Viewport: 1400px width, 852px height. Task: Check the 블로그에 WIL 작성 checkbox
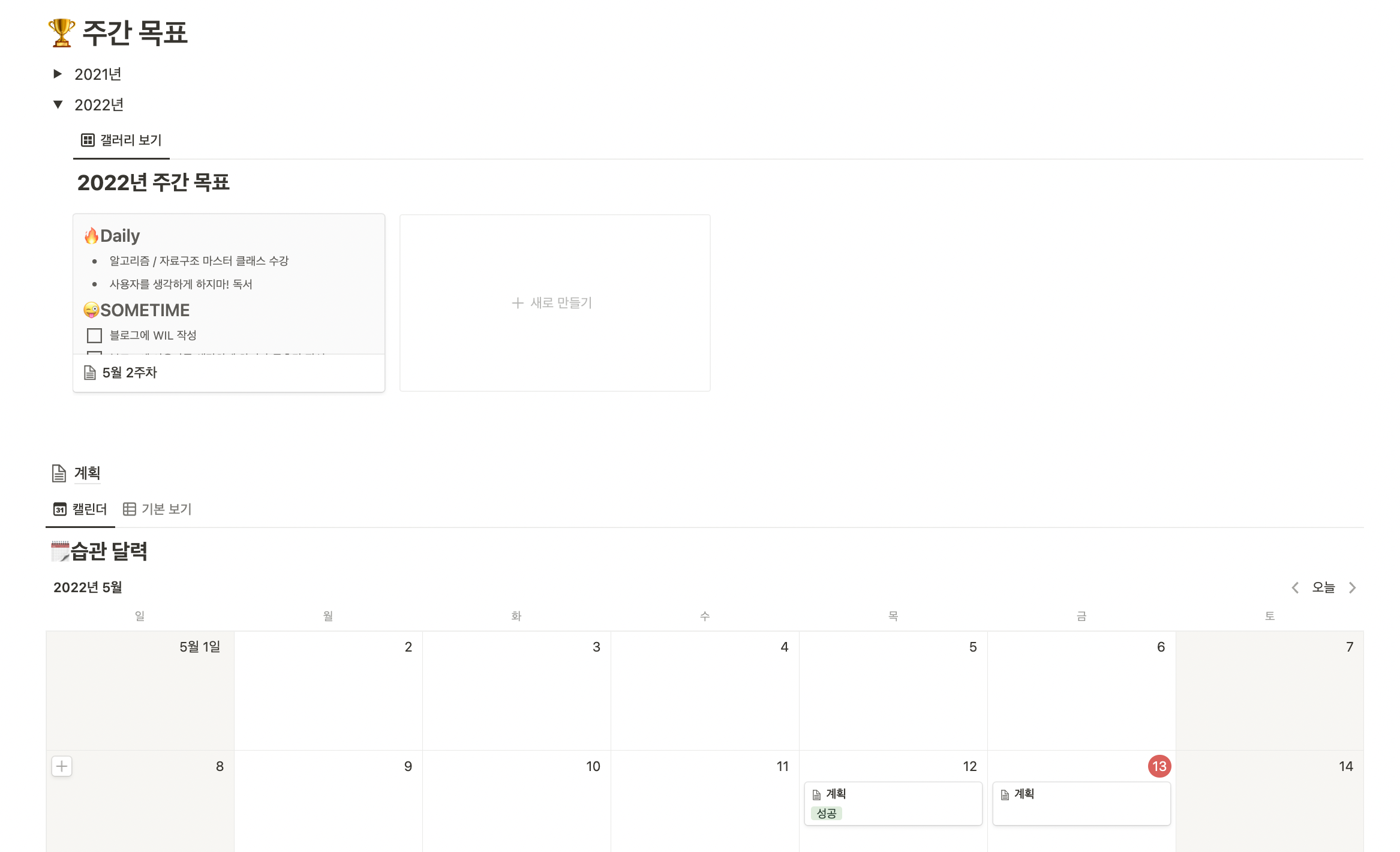(94, 335)
